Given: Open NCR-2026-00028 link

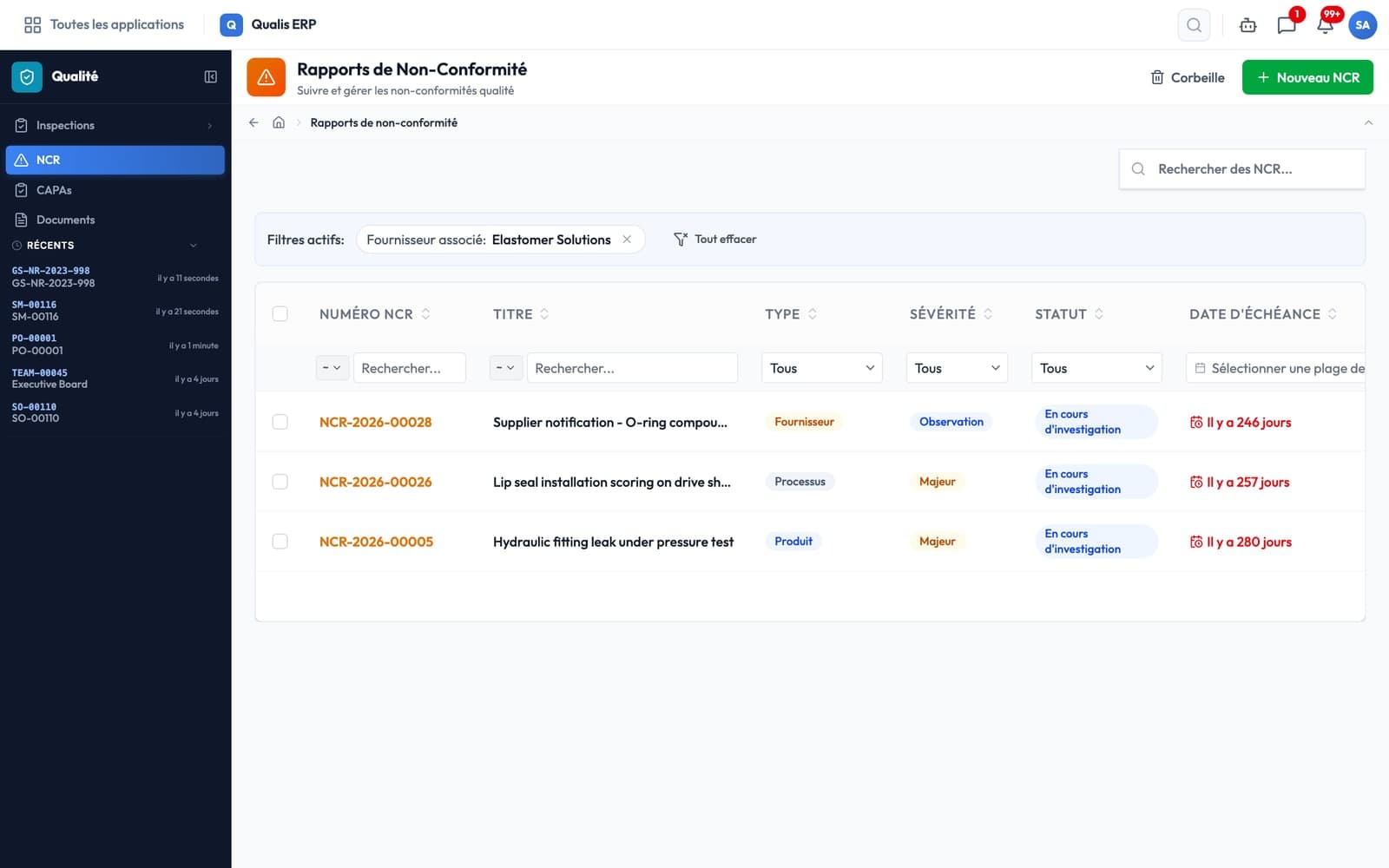Looking at the screenshot, I should [375, 422].
